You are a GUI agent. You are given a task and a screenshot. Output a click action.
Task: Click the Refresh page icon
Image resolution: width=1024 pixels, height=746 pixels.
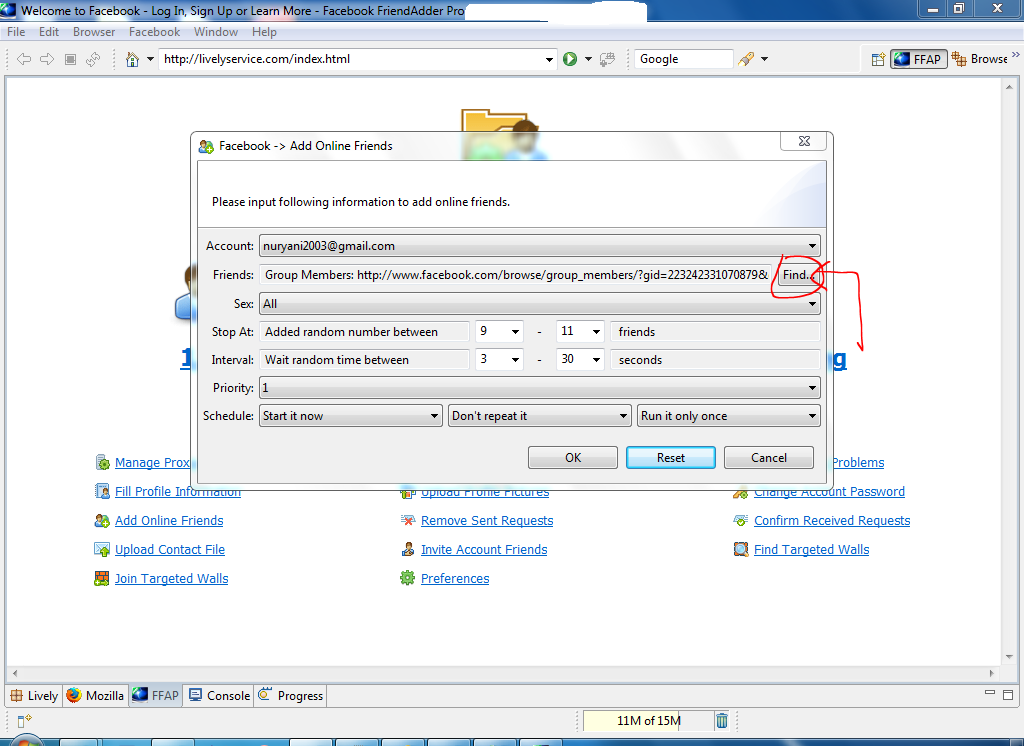tap(93, 59)
